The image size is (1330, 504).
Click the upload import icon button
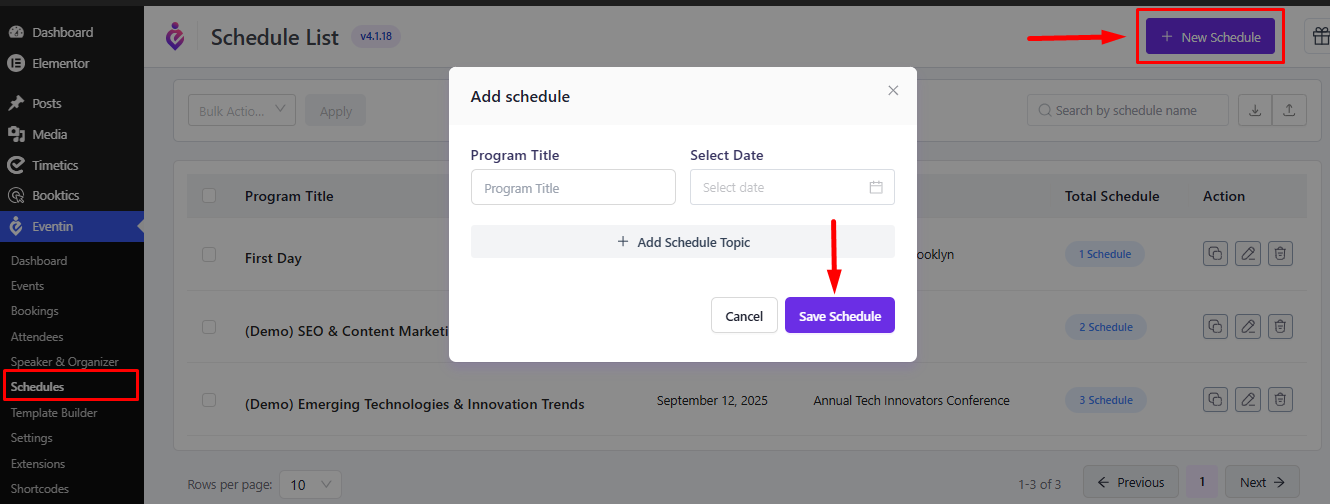(x=1289, y=110)
